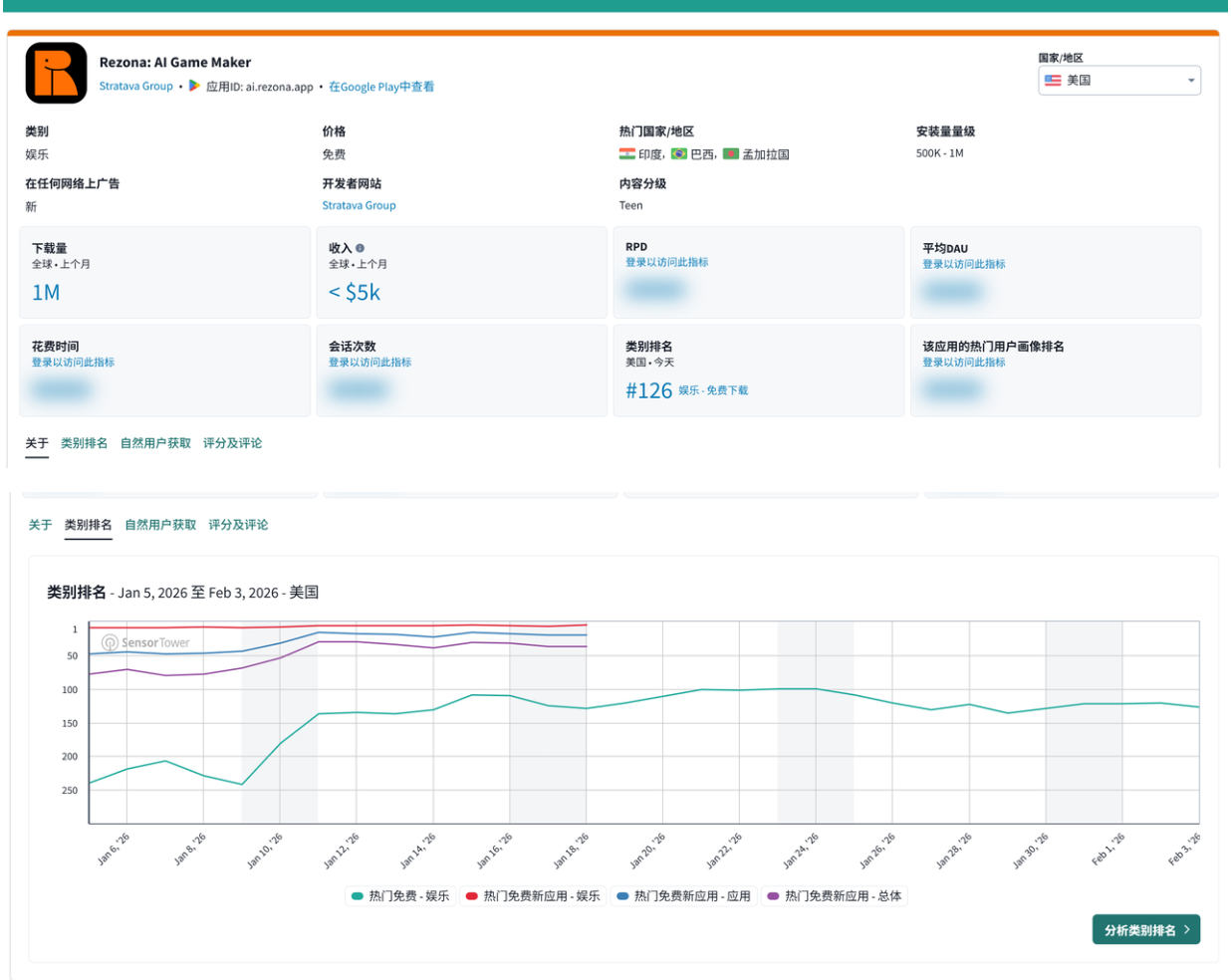Toggle the 热门免费新应用 - 应用 legend series
The height and width of the screenshot is (980, 1231).
tap(683, 896)
